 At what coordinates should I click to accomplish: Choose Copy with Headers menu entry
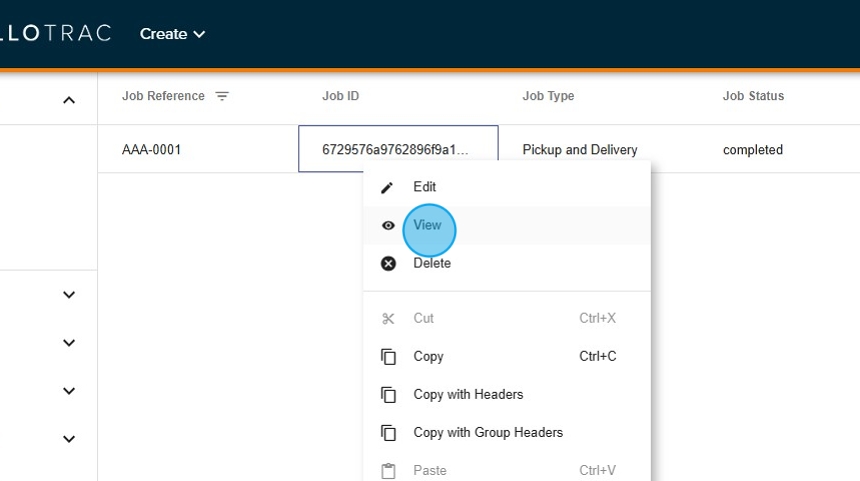tap(468, 395)
